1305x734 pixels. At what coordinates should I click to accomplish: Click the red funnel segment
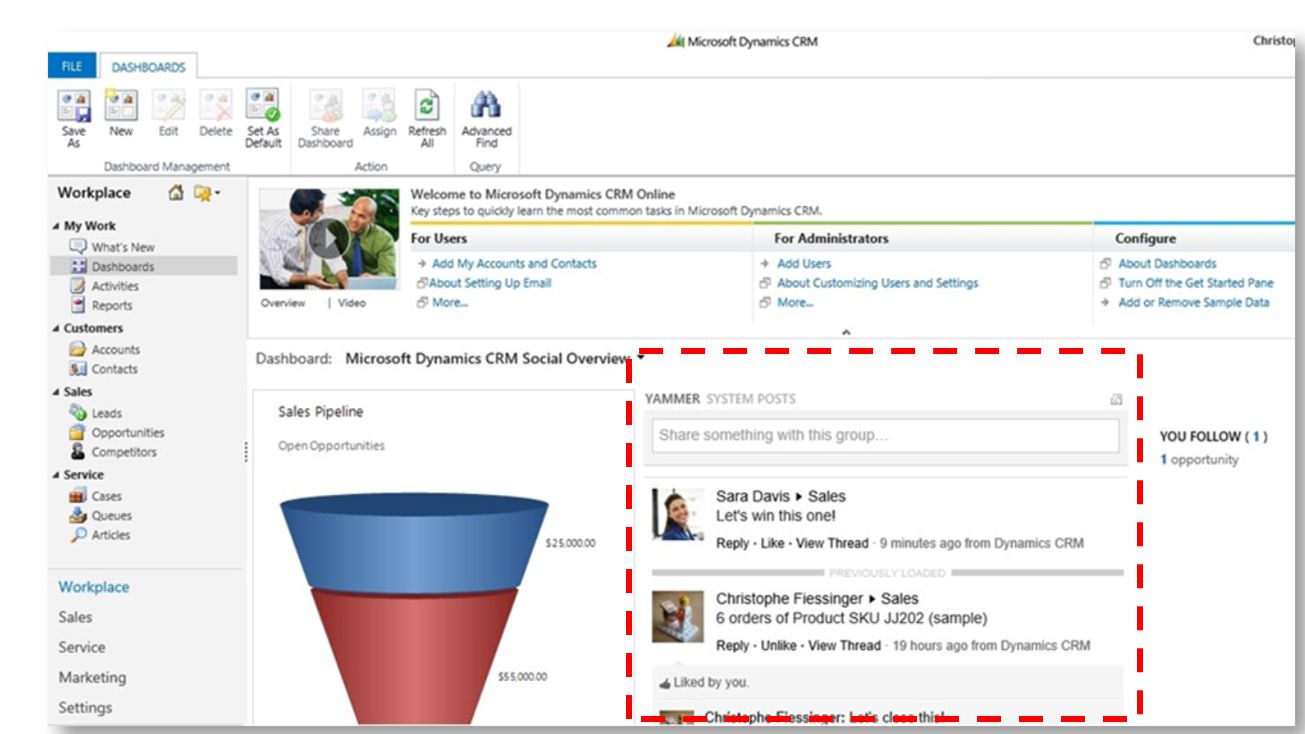coord(412,655)
